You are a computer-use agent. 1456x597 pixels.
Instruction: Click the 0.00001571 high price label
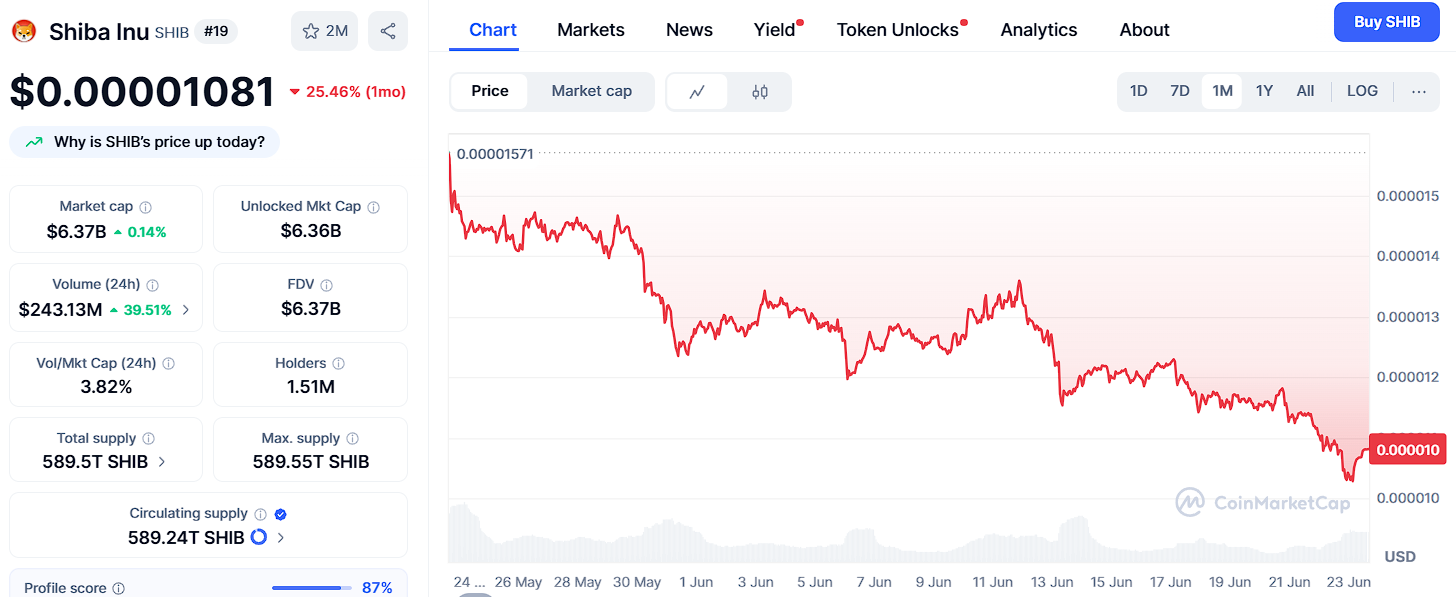click(495, 154)
